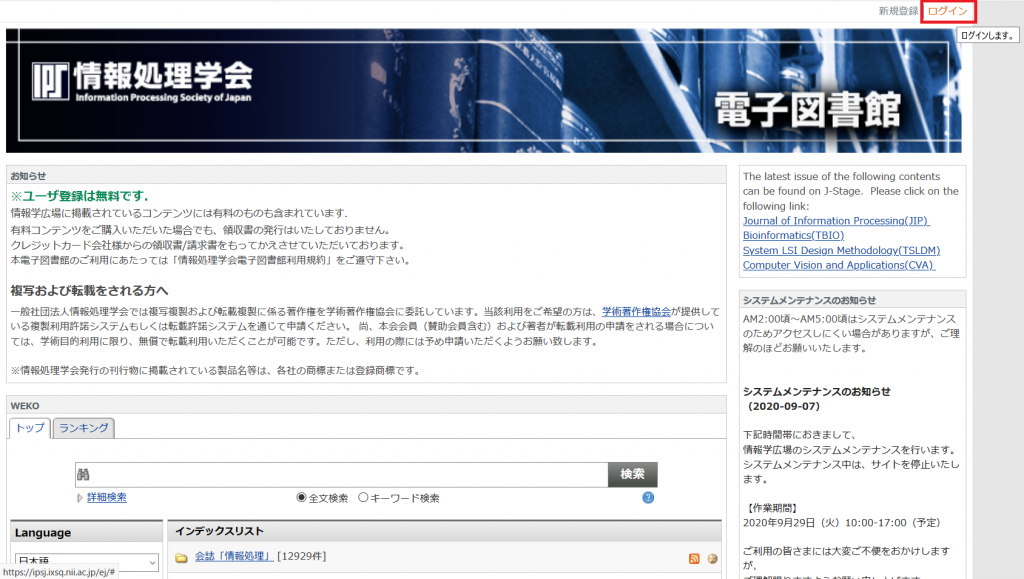1024x579 pixels.
Task: Click the ログイン link
Action: pos(947,11)
